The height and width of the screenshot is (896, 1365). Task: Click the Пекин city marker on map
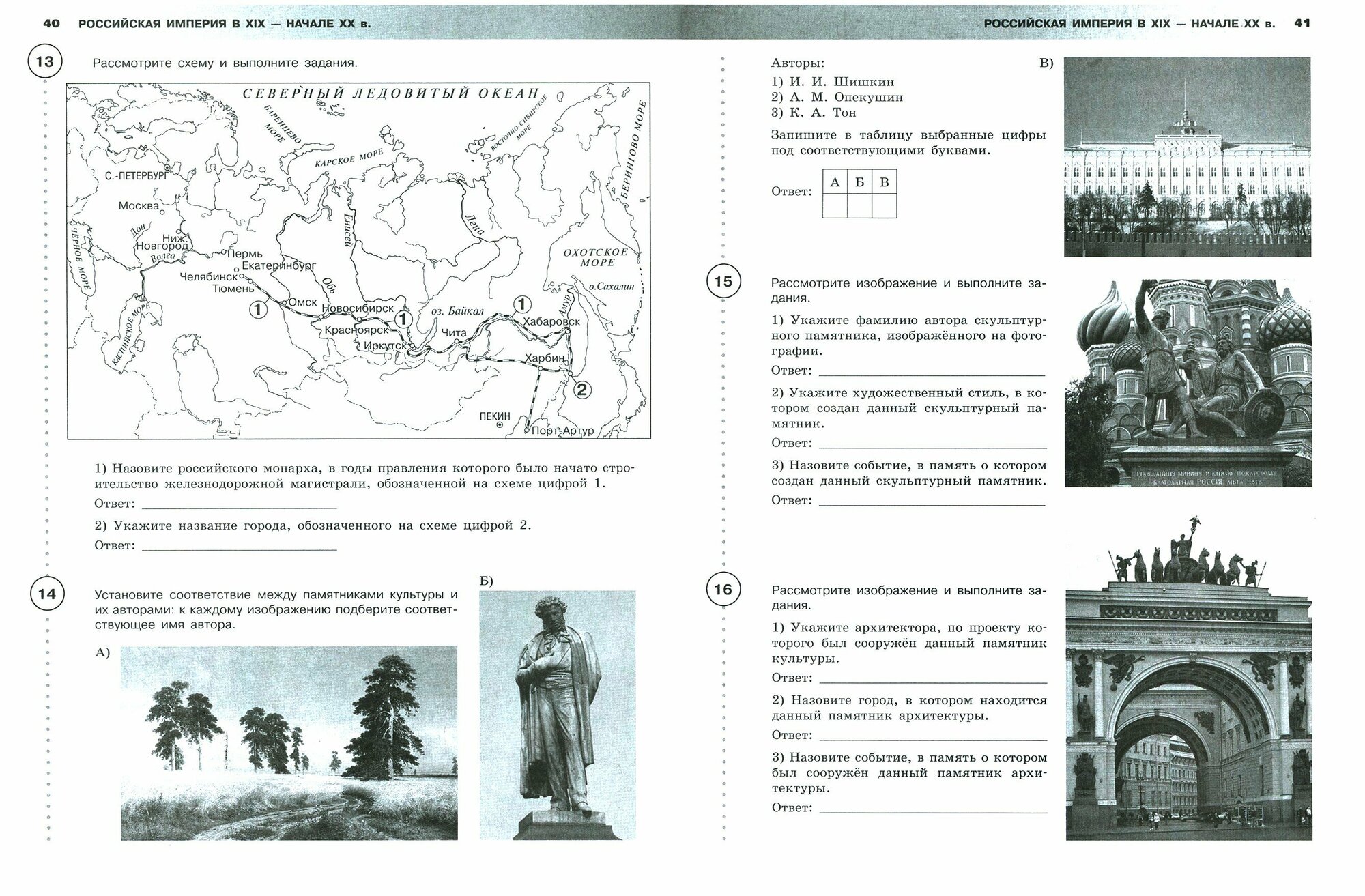click(500, 425)
